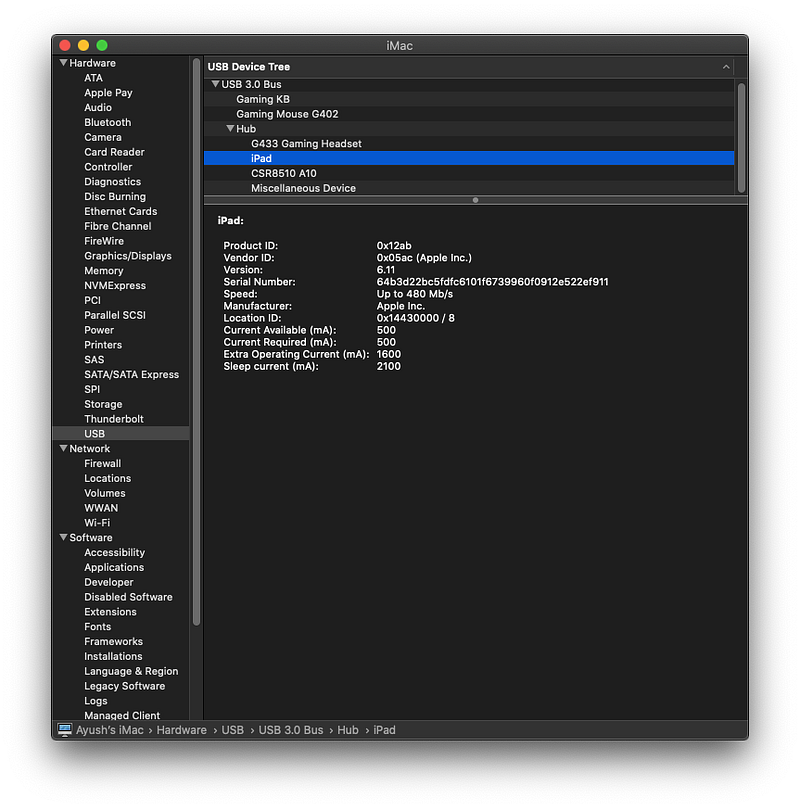Select NVMExpress entry

[115, 285]
